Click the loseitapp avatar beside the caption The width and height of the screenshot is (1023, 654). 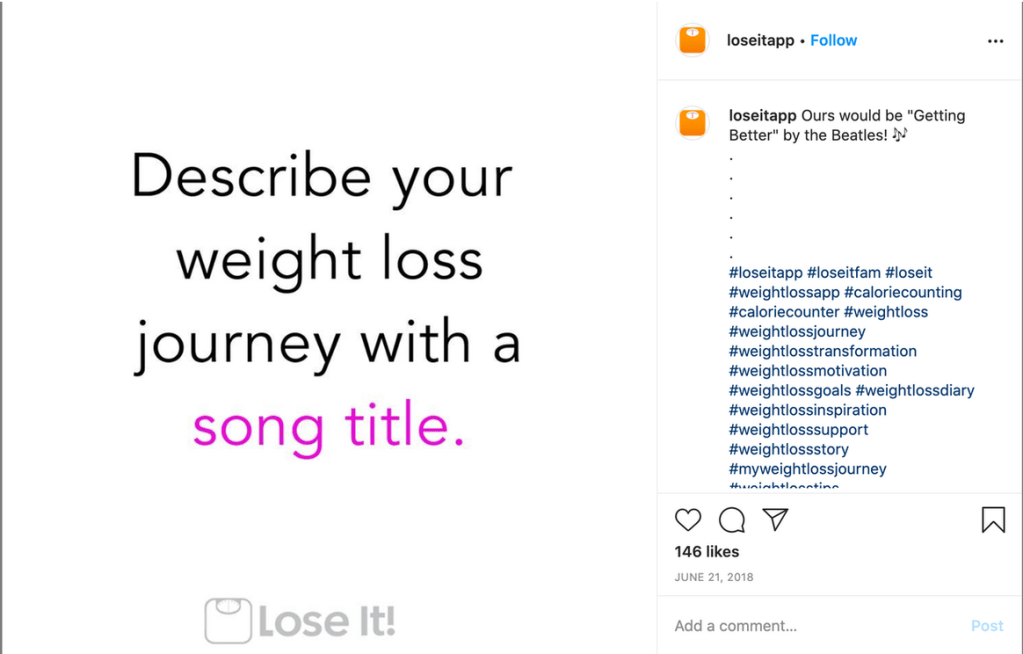tap(693, 122)
